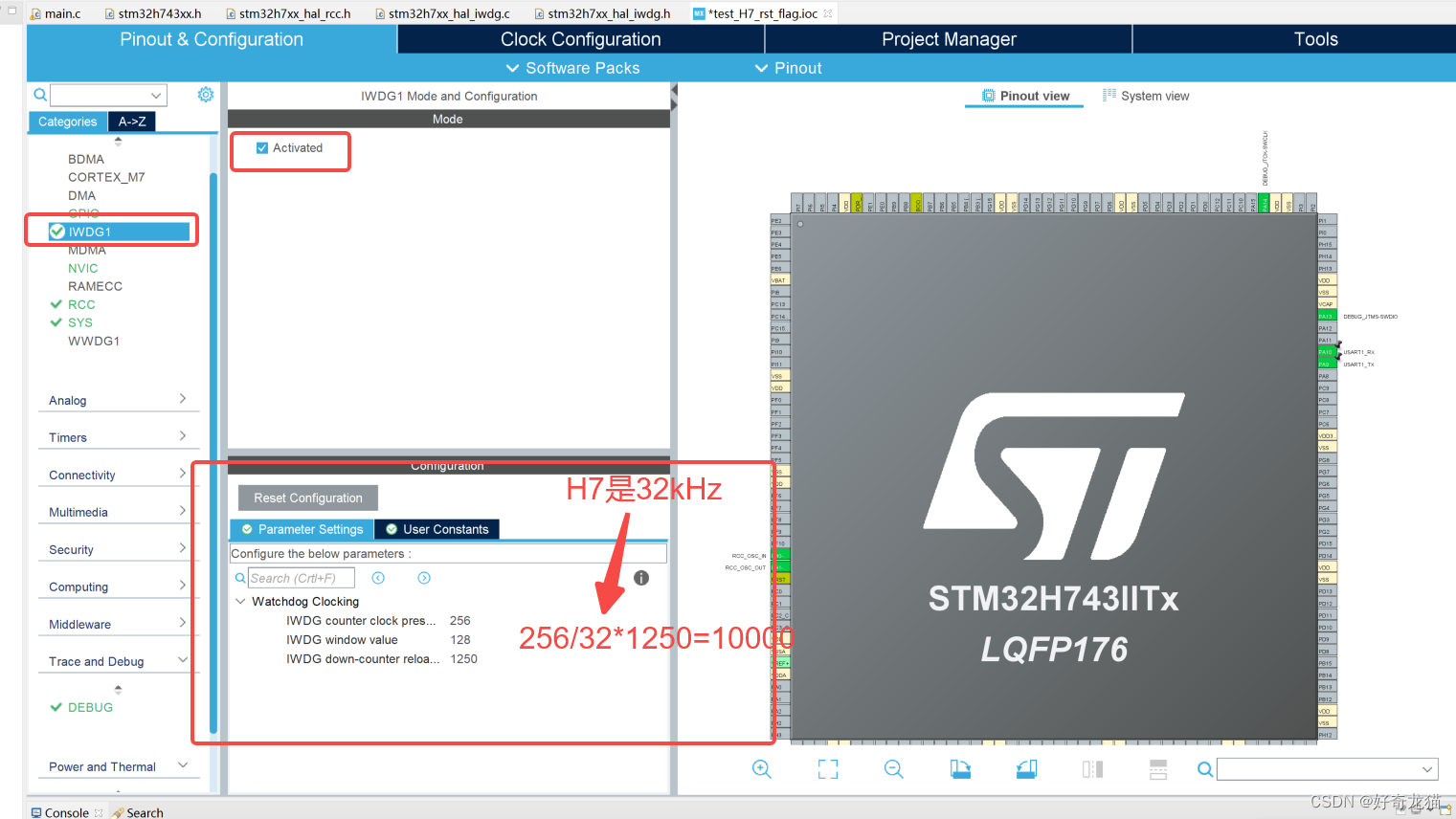Open the Software Packs menu
1456x819 pixels.
coord(572,68)
